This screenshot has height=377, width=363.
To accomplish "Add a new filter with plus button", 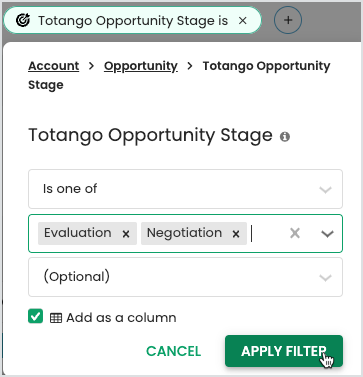I will pyautogui.click(x=288, y=20).
